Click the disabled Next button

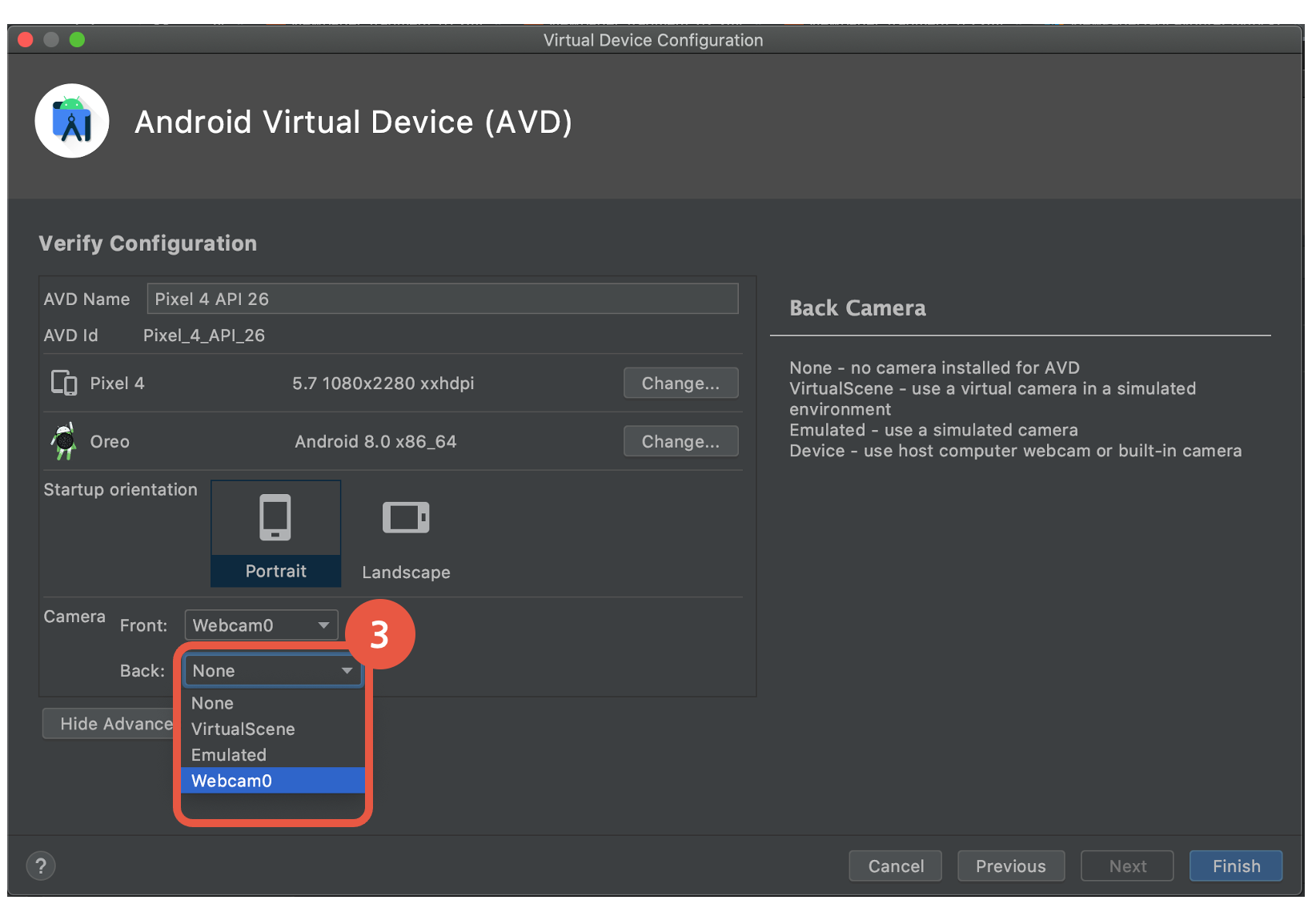(1127, 866)
